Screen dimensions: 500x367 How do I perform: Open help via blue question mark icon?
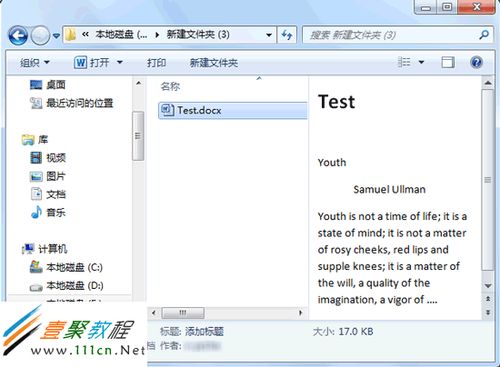click(477, 62)
